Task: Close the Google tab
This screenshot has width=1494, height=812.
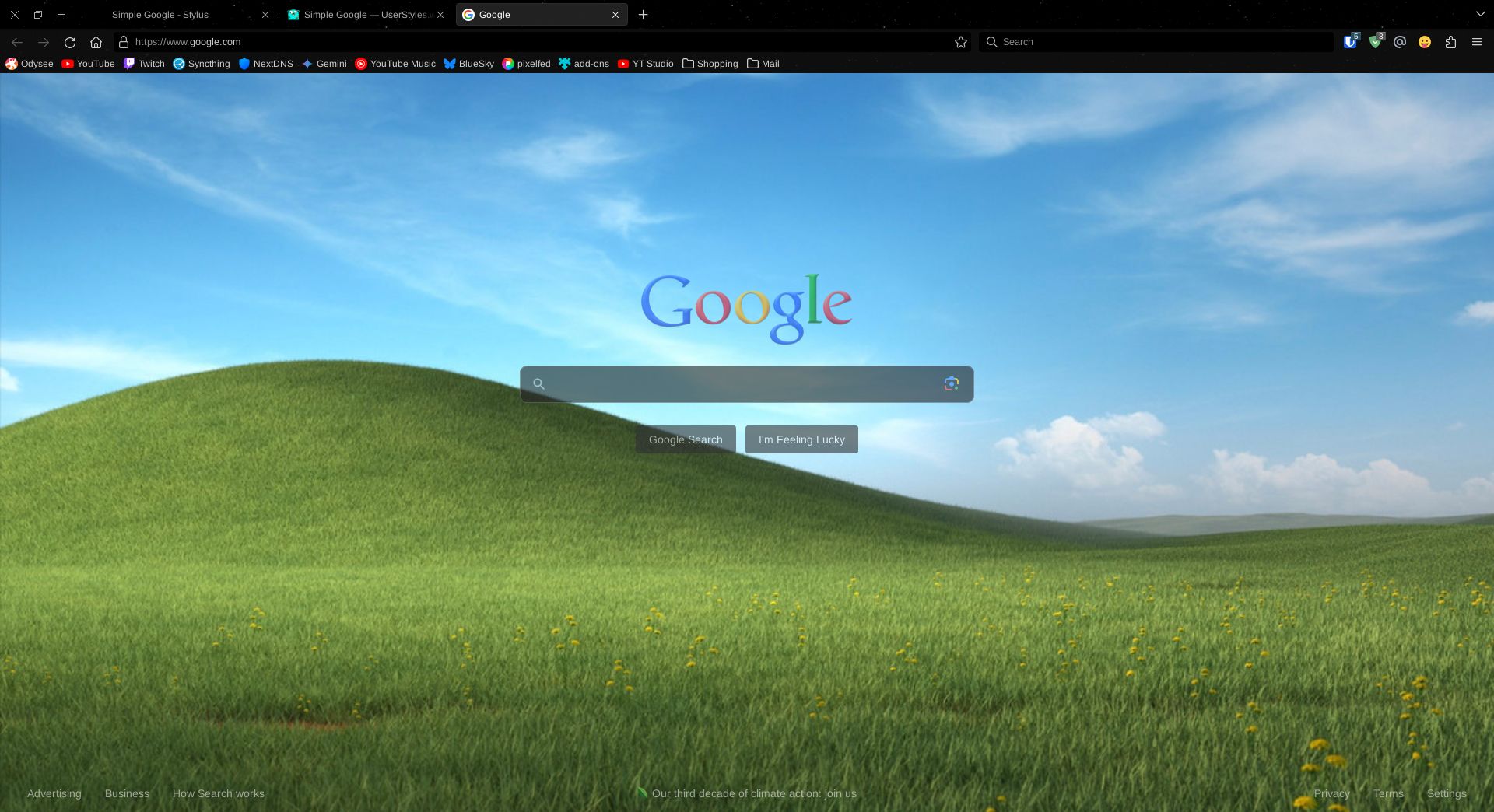Action: tap(615, 15)
